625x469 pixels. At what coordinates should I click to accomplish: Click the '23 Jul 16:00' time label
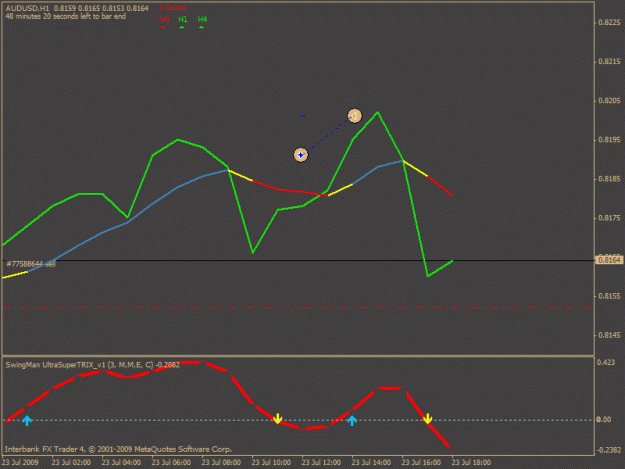click(x=421, y=462)
